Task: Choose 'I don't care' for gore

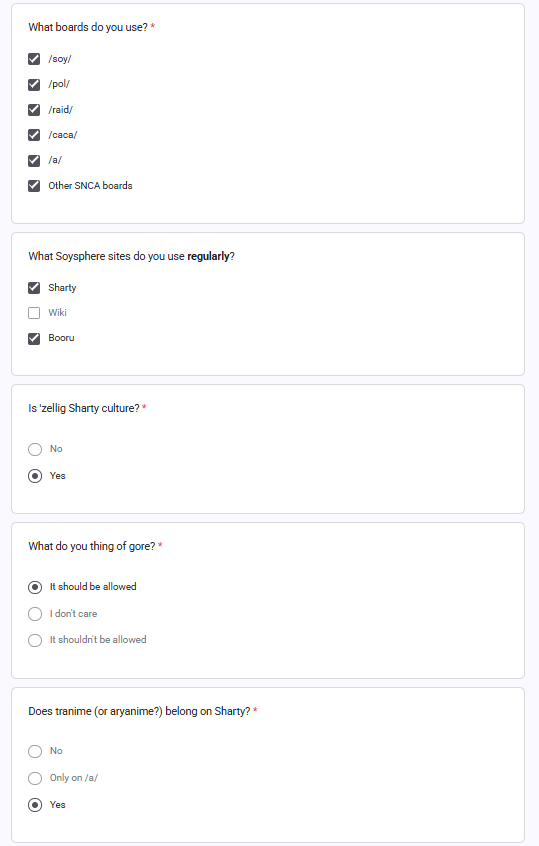Action: click(35, 614)
